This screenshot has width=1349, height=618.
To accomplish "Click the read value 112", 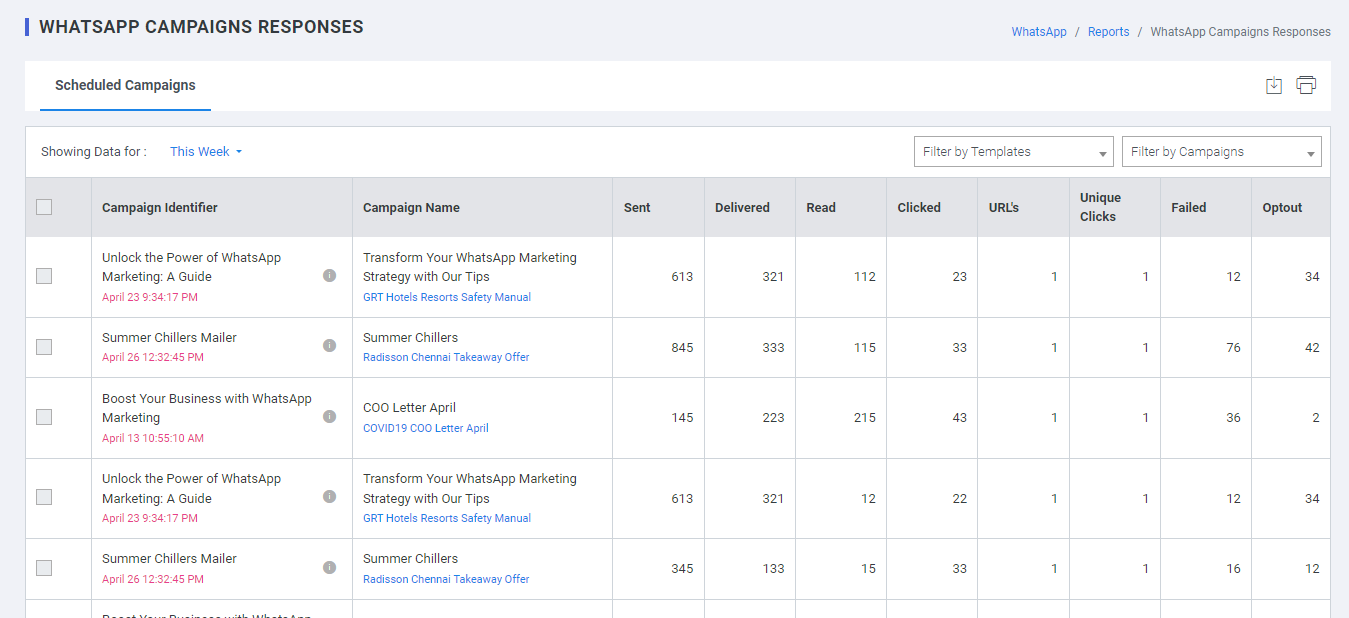I will (865, 277).
